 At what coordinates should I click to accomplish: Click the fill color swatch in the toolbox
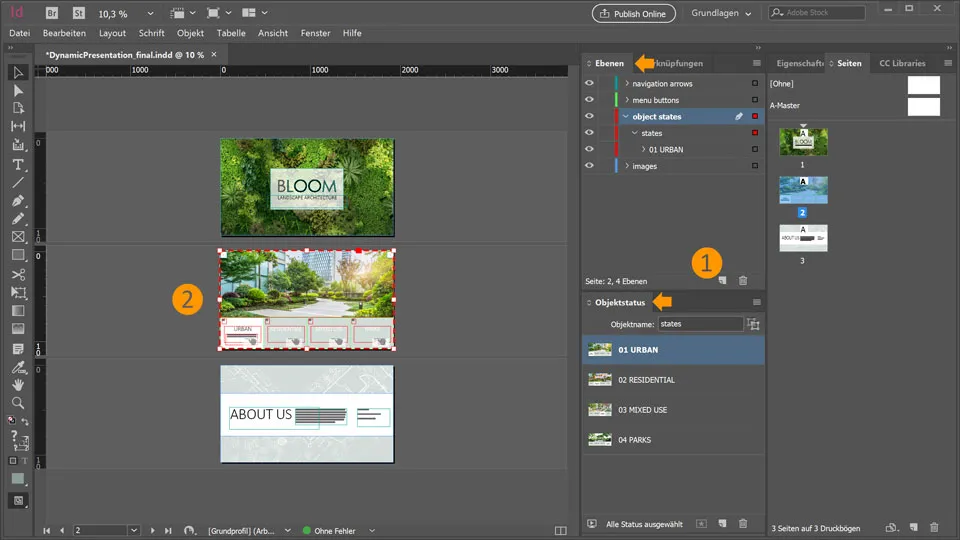(17, 479)
